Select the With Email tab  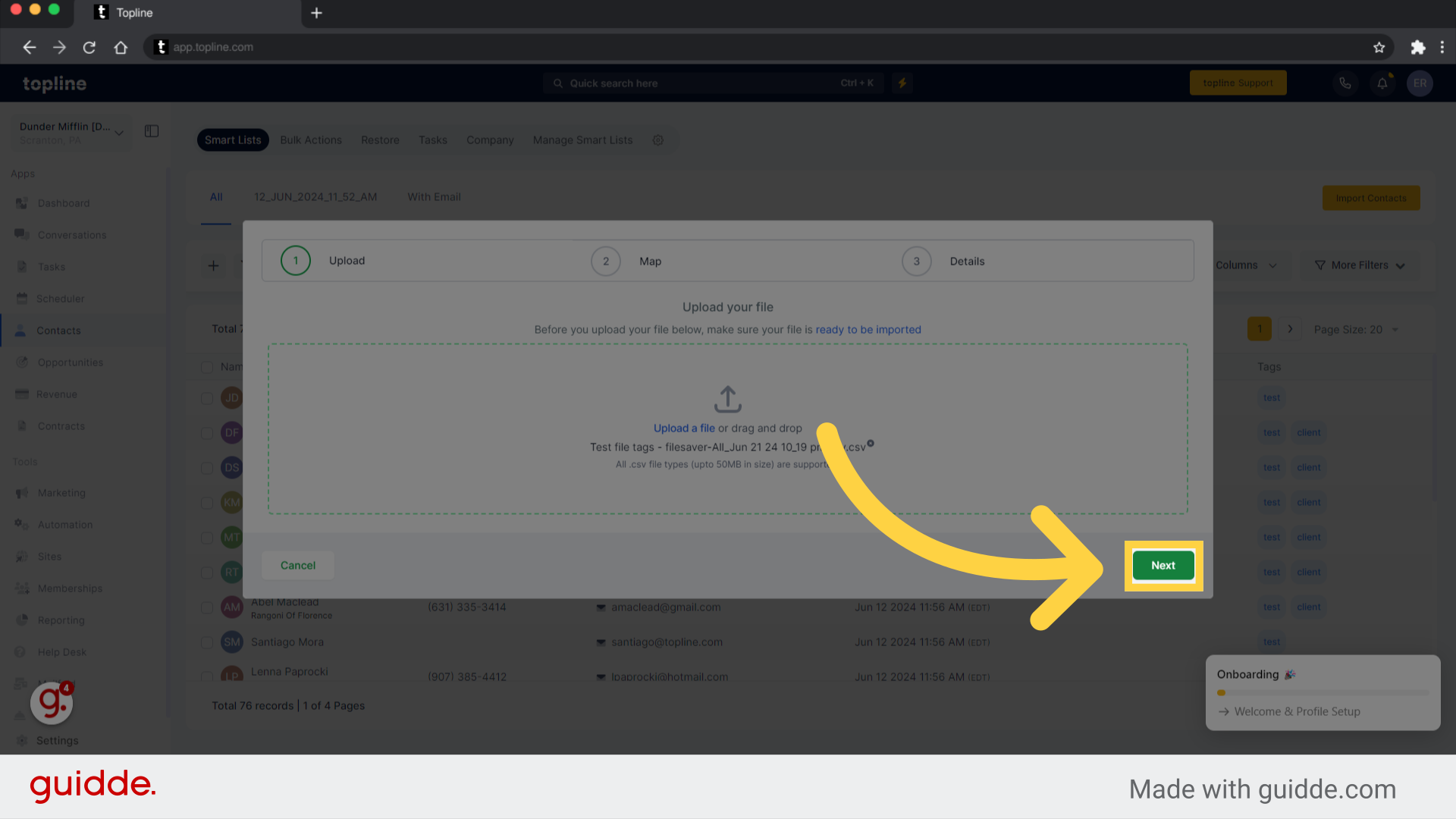coord(434,196)
